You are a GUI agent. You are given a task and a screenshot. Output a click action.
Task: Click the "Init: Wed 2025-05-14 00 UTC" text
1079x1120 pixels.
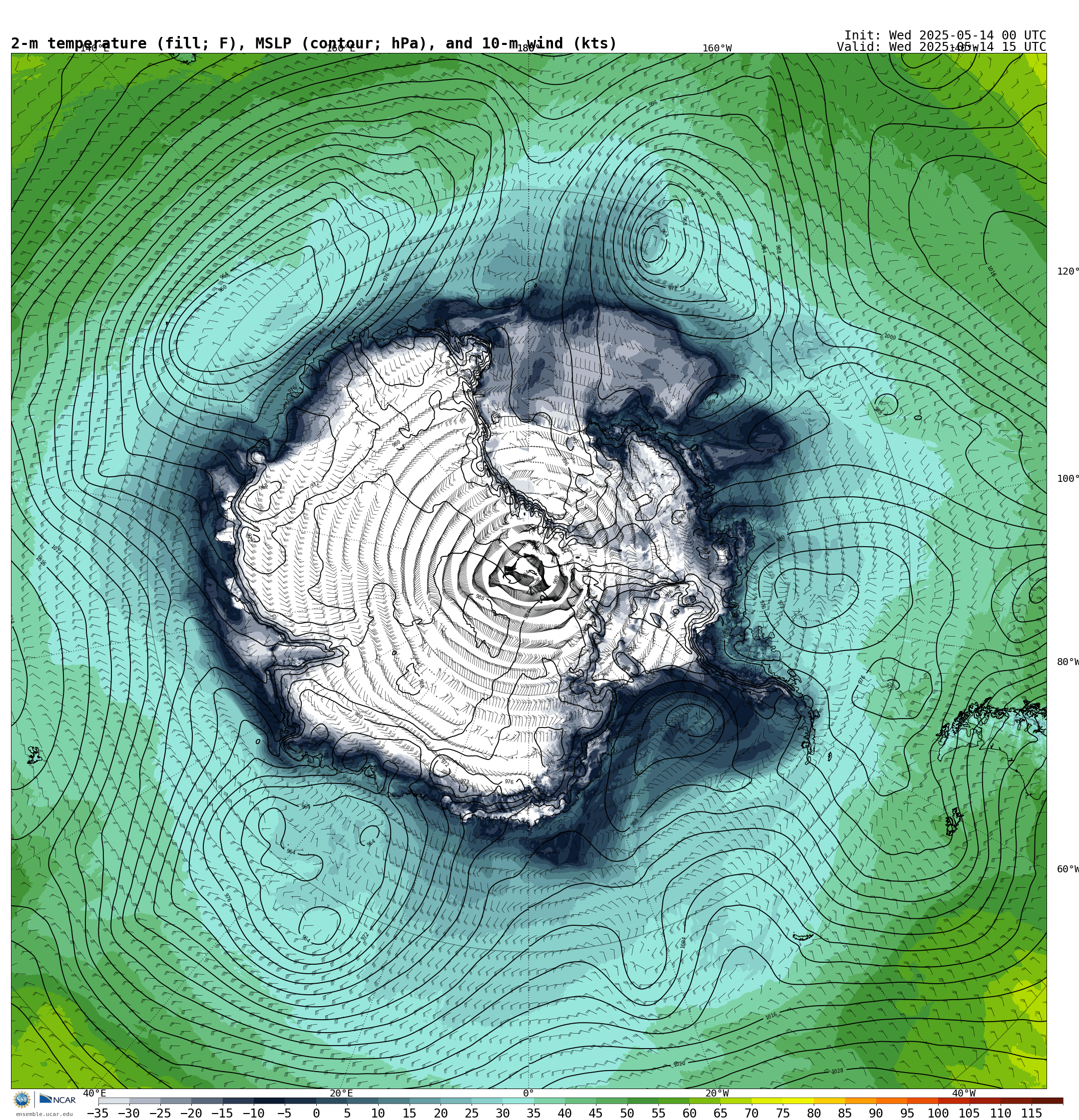coord(945,35)
